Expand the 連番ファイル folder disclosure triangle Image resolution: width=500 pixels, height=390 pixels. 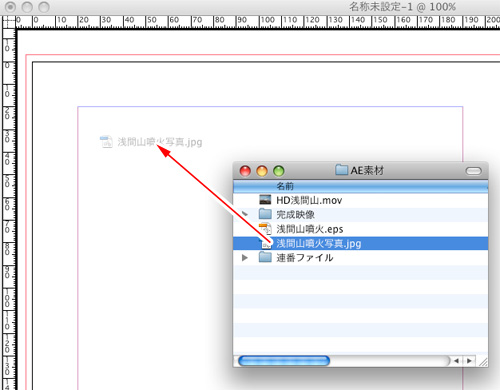coord(245,258)
